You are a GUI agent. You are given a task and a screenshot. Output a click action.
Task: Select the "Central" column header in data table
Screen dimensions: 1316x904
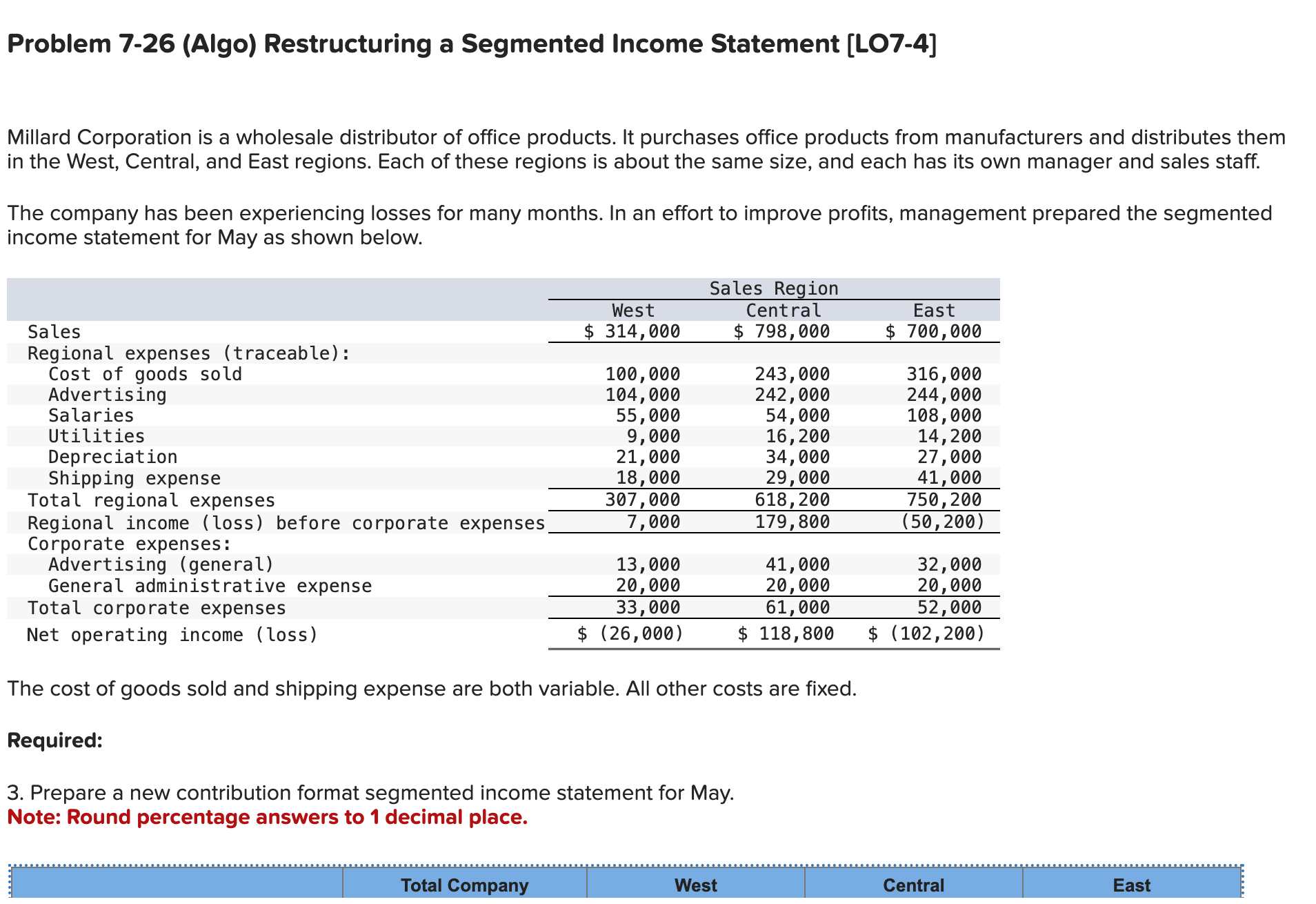click(782, 311)
